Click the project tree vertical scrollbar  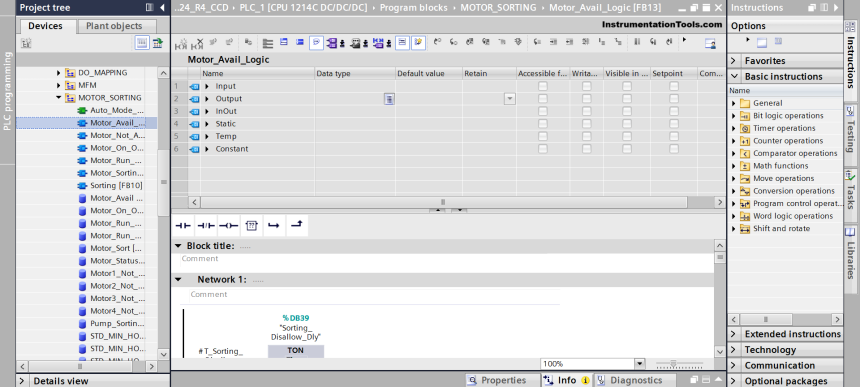point(163,182)
